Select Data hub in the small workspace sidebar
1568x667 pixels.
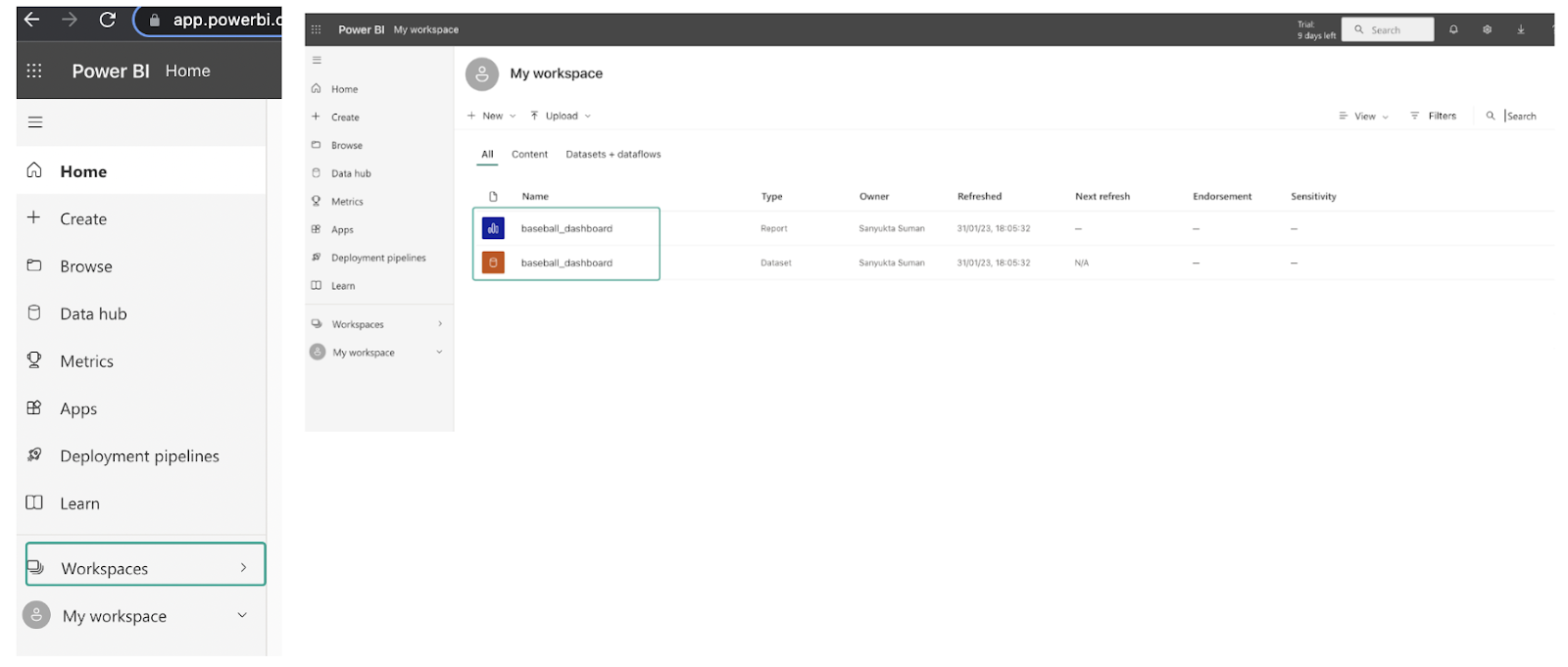coord(379,173)
